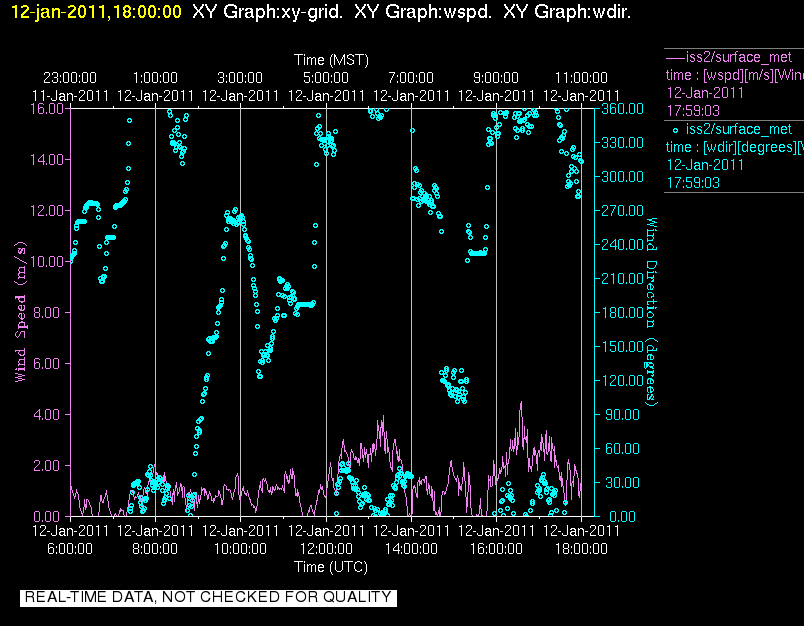The image size is (804, 626).
Task: Click the 'time : [wspd][m/s]' legend line
Action: coord(735,75)
